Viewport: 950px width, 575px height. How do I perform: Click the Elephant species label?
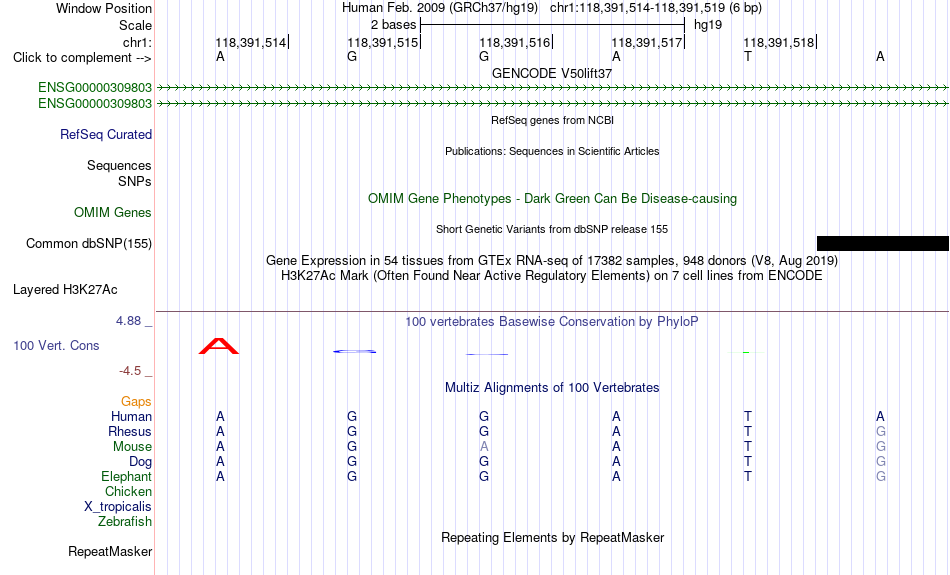[x=126, y=477]
